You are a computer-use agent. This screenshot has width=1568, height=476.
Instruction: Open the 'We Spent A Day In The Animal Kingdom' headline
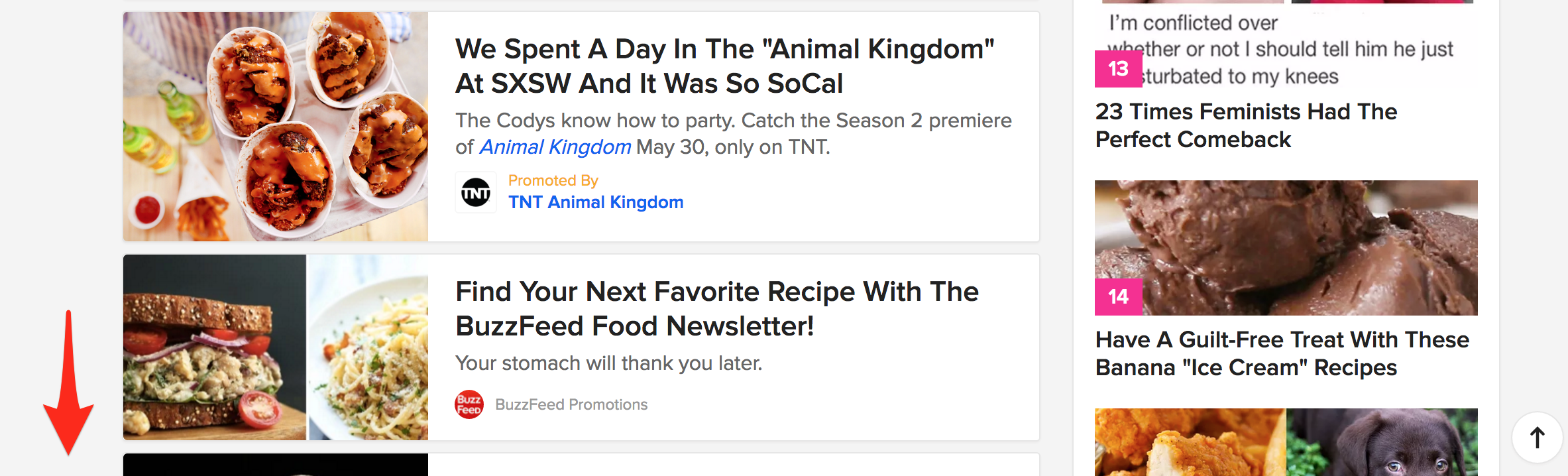[x=725, y=66]
